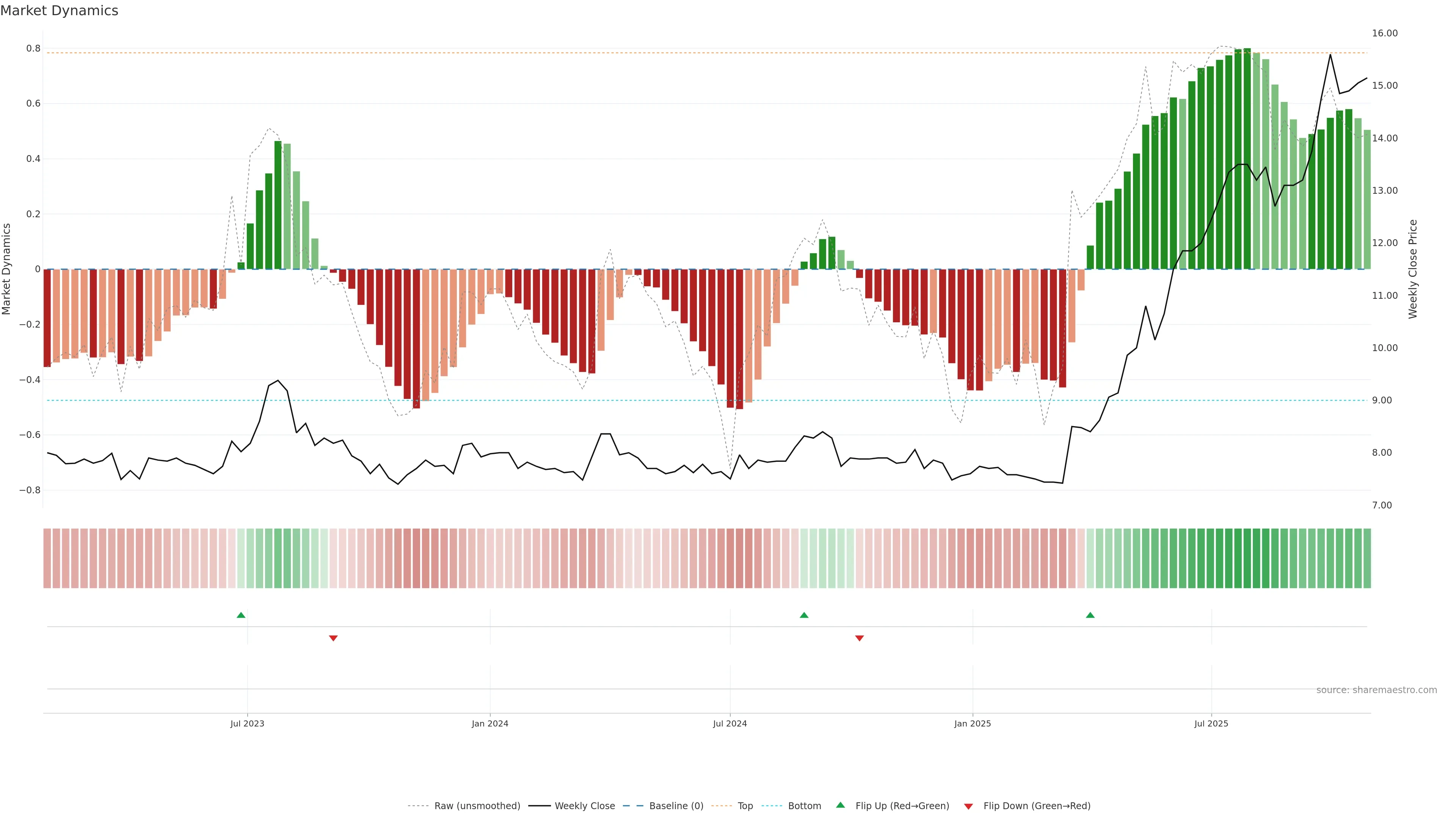Click the Jan 2025 x-axis label
This screenshot has width=1456, height=819.
tap(972, 723)
